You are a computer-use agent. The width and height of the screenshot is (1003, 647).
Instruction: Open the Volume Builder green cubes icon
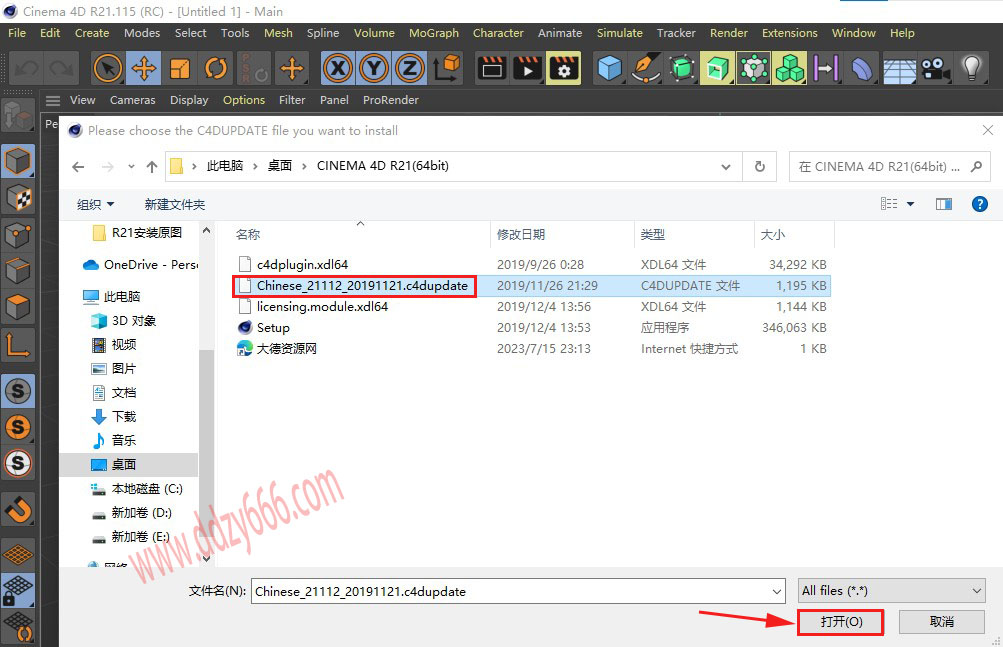789,68
